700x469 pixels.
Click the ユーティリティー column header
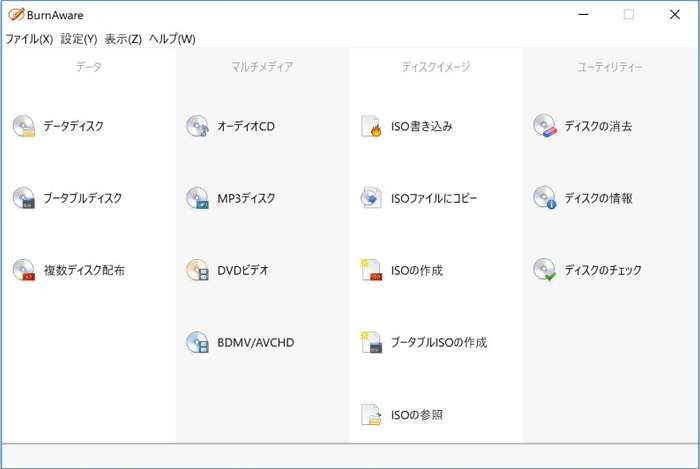tap(610, 67)
